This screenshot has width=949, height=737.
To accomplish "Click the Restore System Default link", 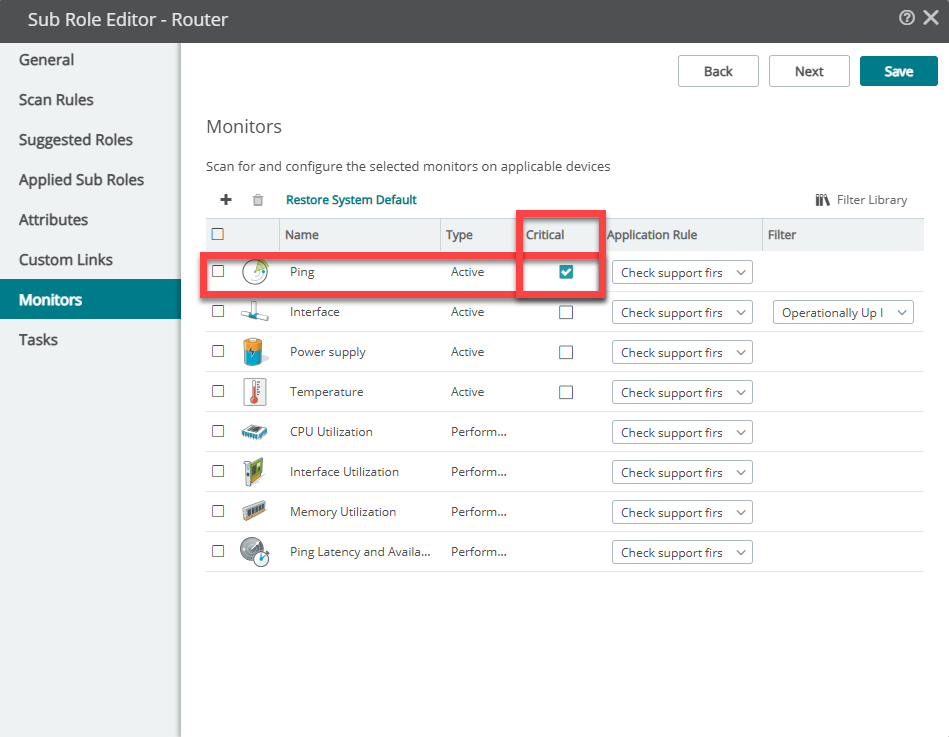I will [351, 200].
